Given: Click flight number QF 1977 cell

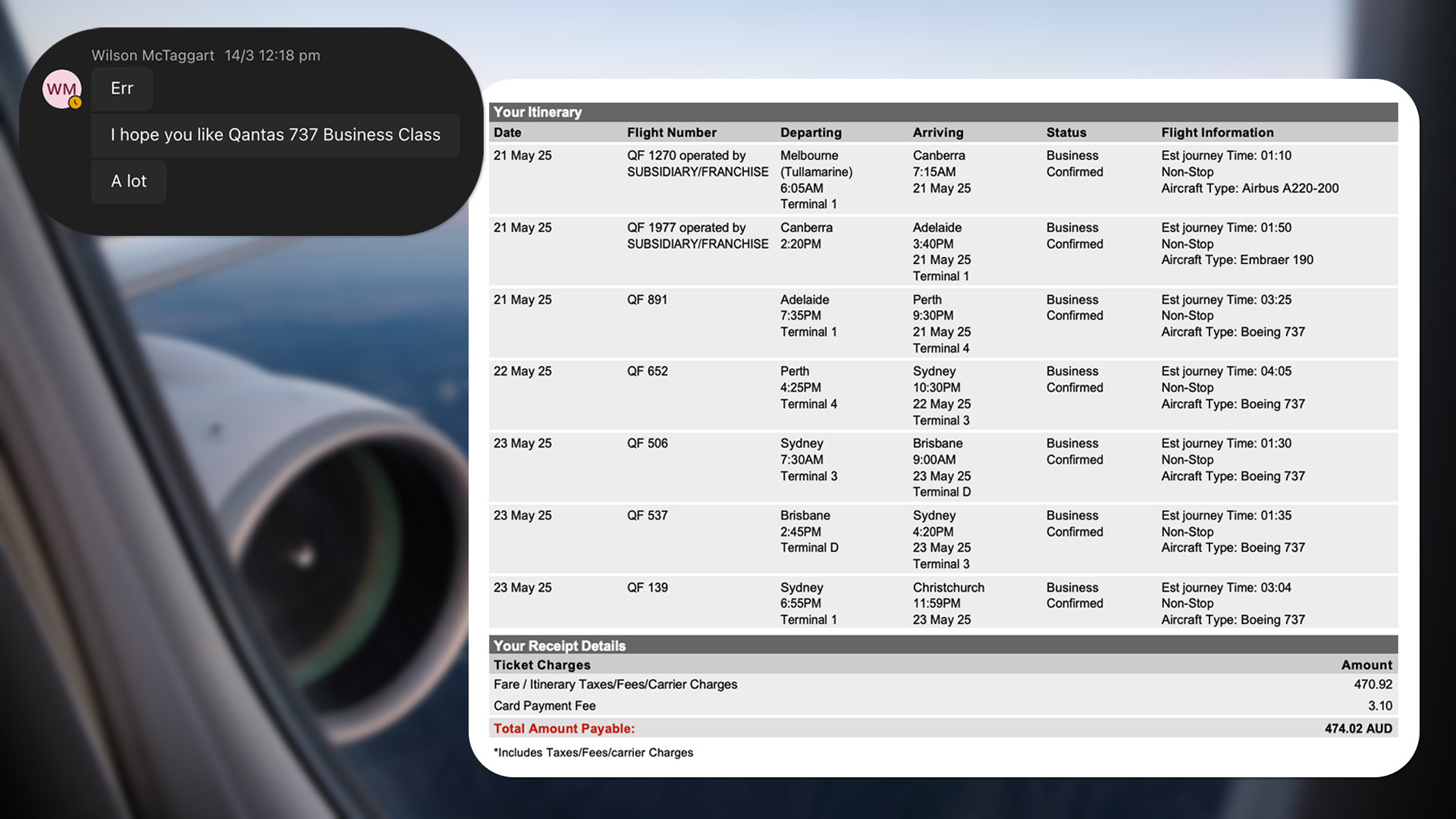Looking at the screenshot, I should point(698,236).
